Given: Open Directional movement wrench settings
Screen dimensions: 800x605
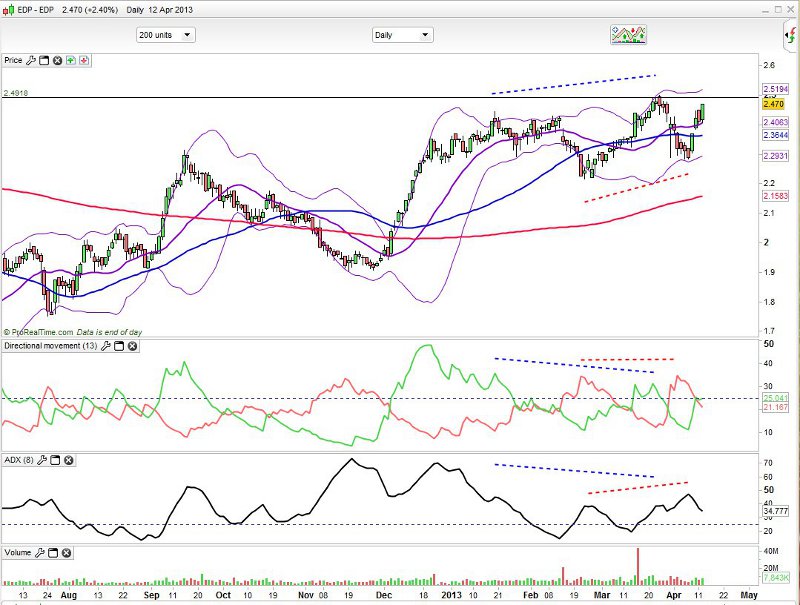Looking at the screenshot, I should tap(106, 346).
